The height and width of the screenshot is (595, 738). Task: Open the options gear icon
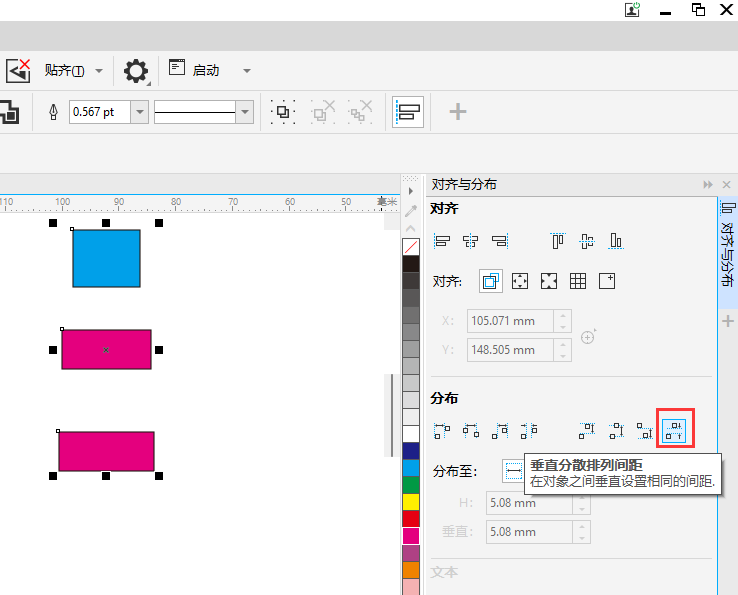click(x=136, y=71)
